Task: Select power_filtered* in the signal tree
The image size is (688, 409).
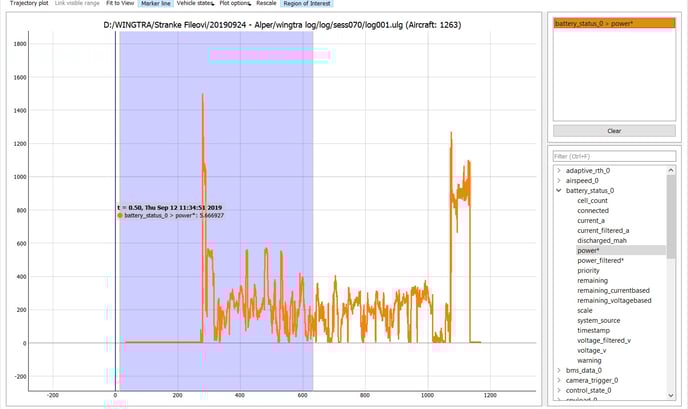Action: click(x=600, y=261)
